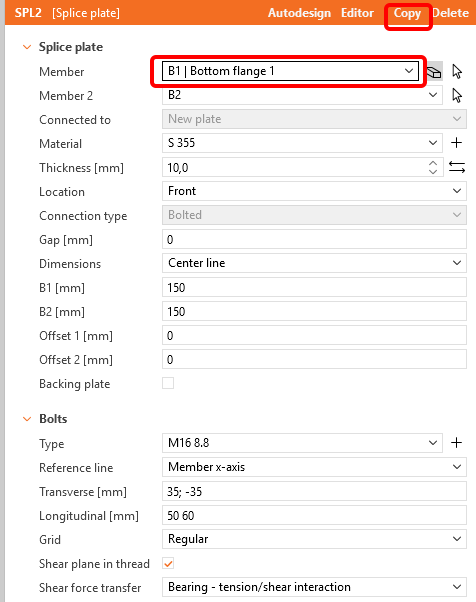Uncheck Shear plane in thread
Image resolution: width=476 pixels, height=602 pixels.
point(168,564)
